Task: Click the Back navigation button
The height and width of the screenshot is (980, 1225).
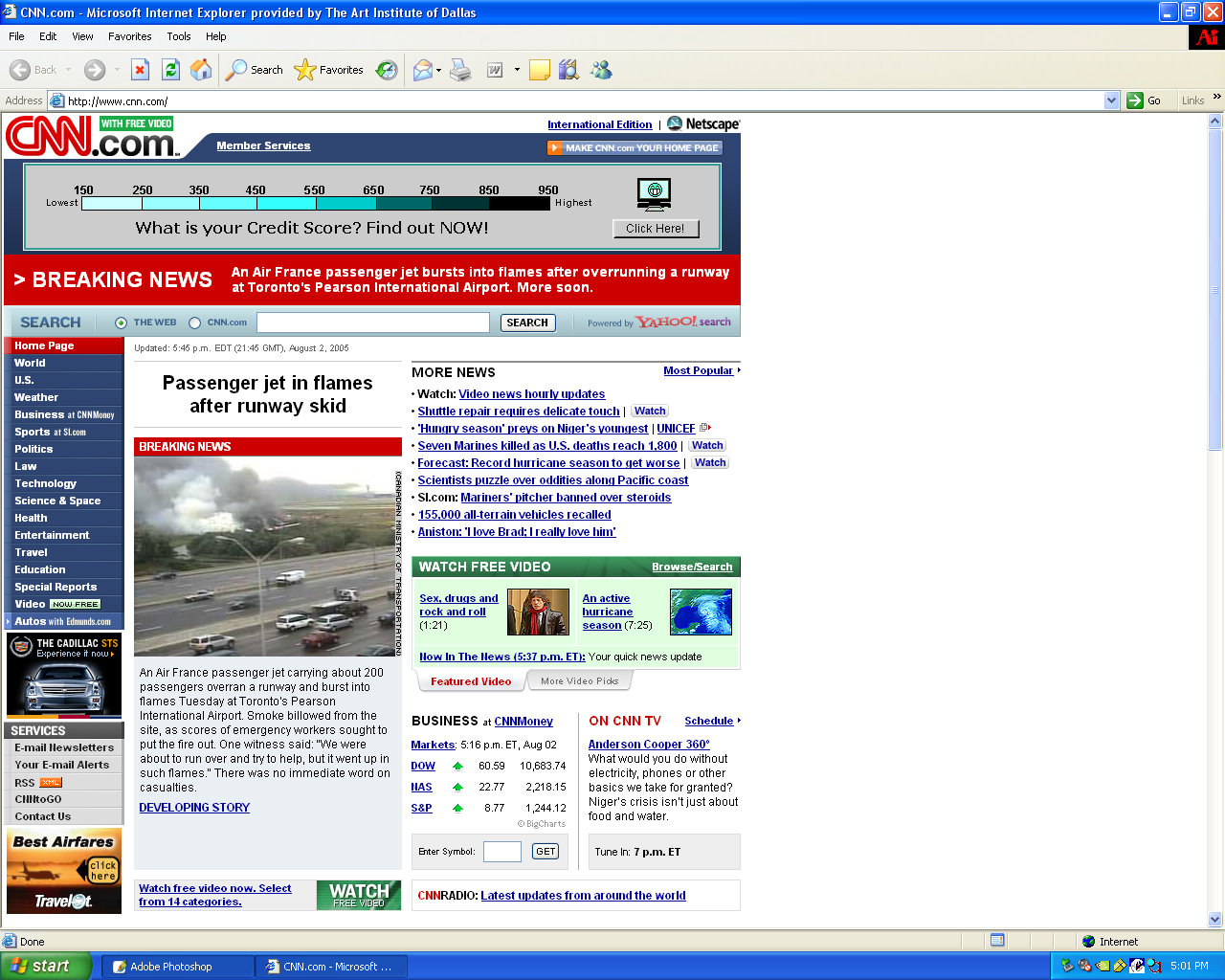Action: [33, 70]
